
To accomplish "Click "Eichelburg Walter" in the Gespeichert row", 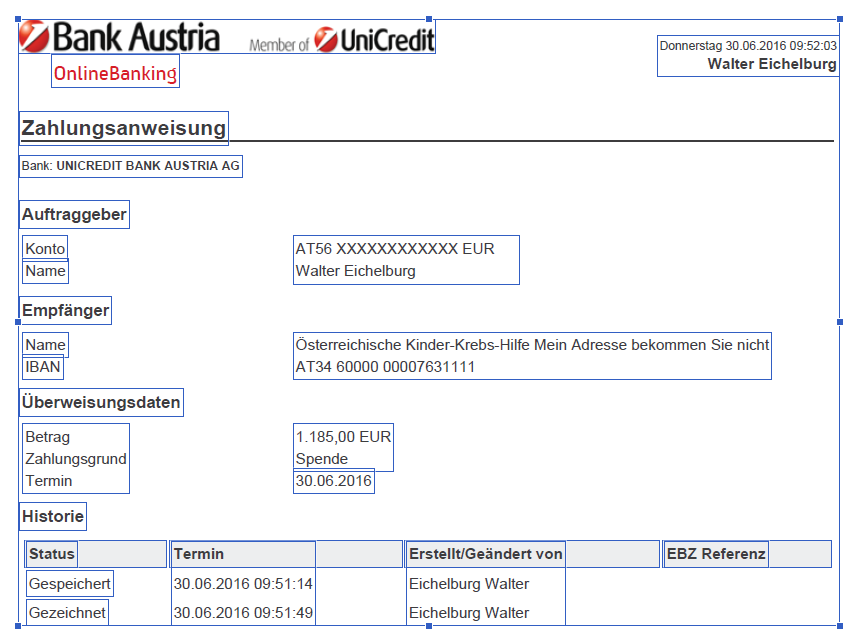I will [x=469, y=583].
